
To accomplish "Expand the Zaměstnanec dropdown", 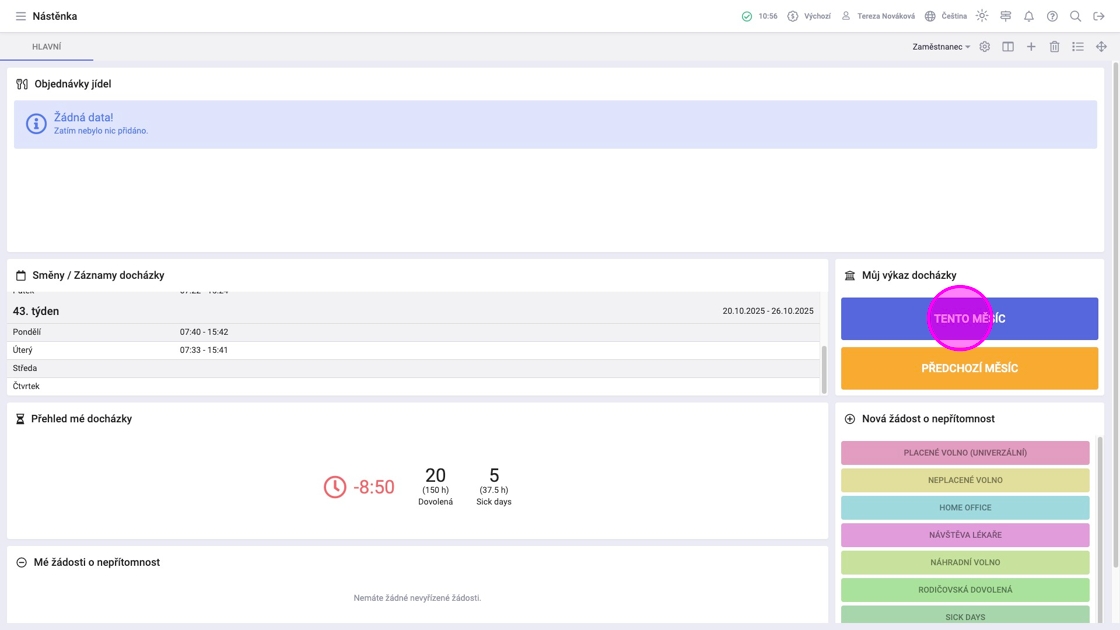I will tap(941, 46).
